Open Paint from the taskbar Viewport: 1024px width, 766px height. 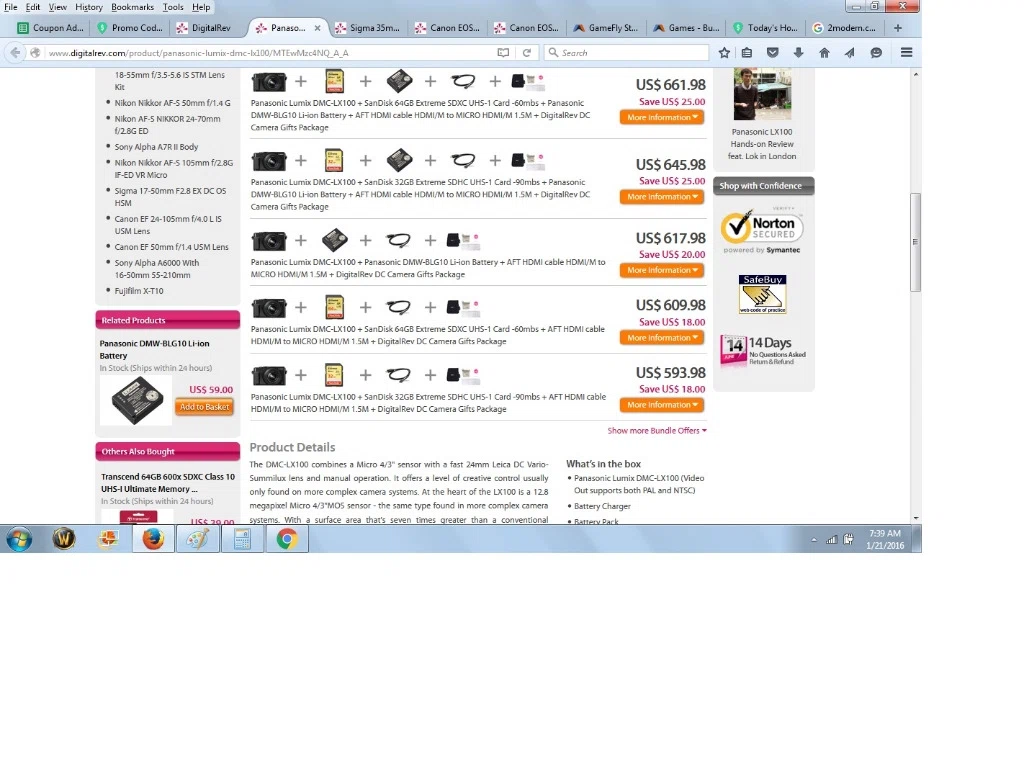198,539
